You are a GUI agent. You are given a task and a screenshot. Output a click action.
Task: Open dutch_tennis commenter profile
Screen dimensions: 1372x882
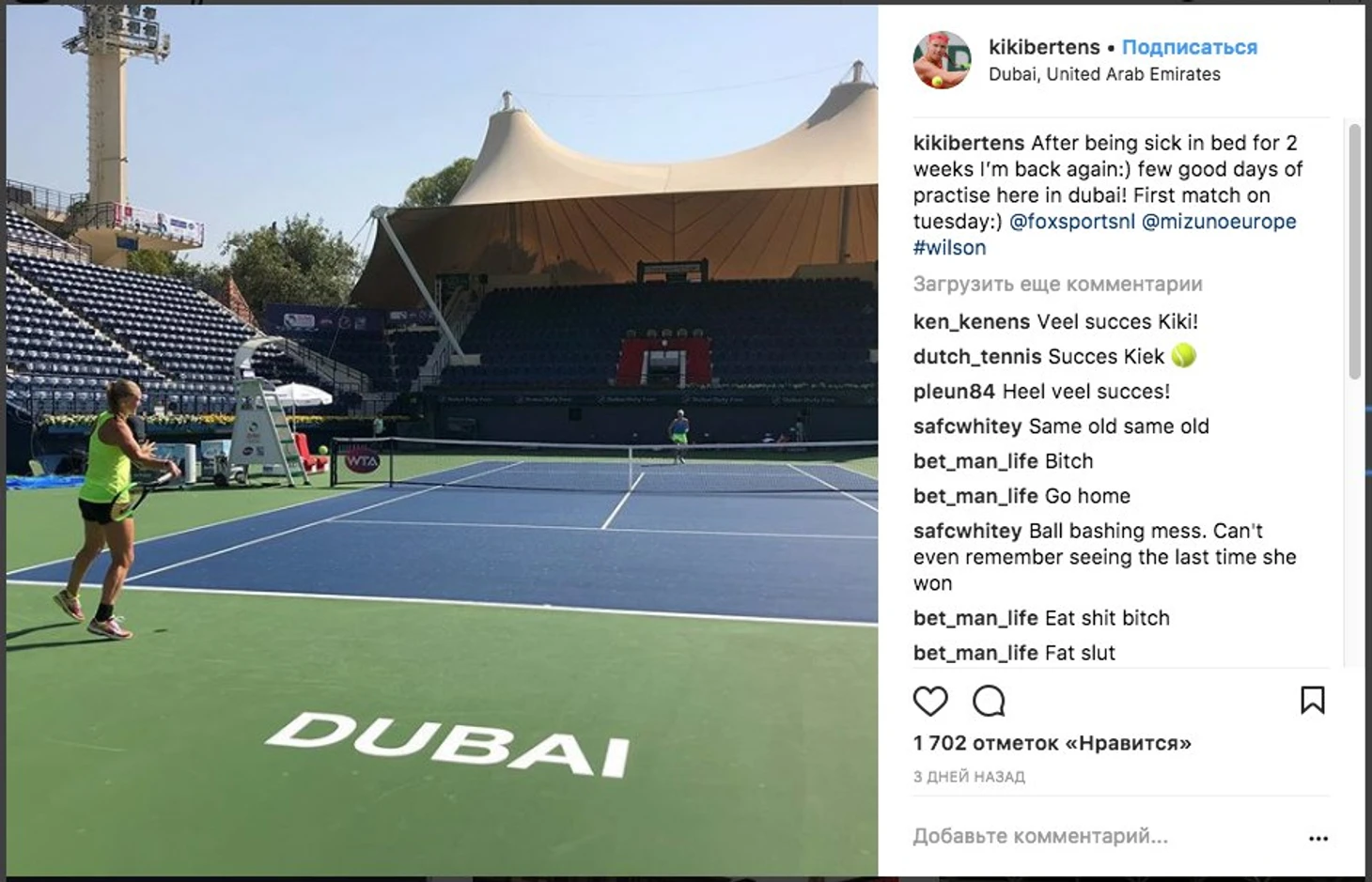(x=977, y=357)
